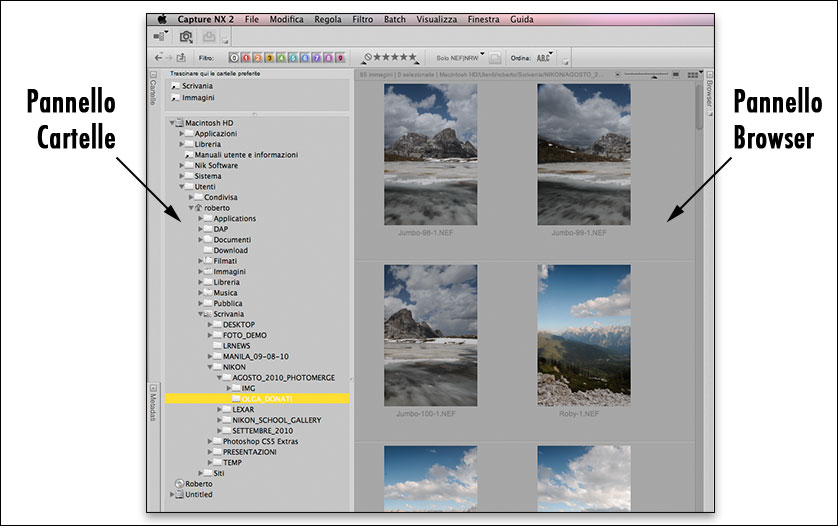Filter by blue label 6
The width and height of the screenshot is (838, 526).
pos(305,58)
